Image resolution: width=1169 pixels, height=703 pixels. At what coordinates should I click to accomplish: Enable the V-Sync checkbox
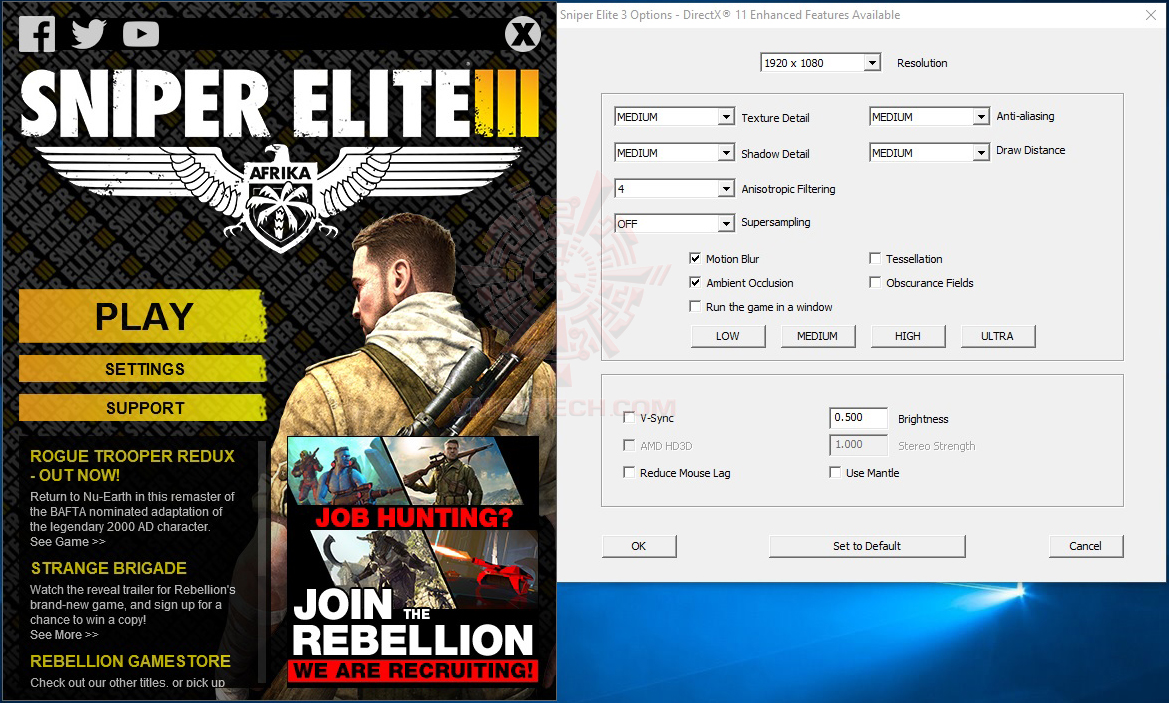[x=629, y=417]
